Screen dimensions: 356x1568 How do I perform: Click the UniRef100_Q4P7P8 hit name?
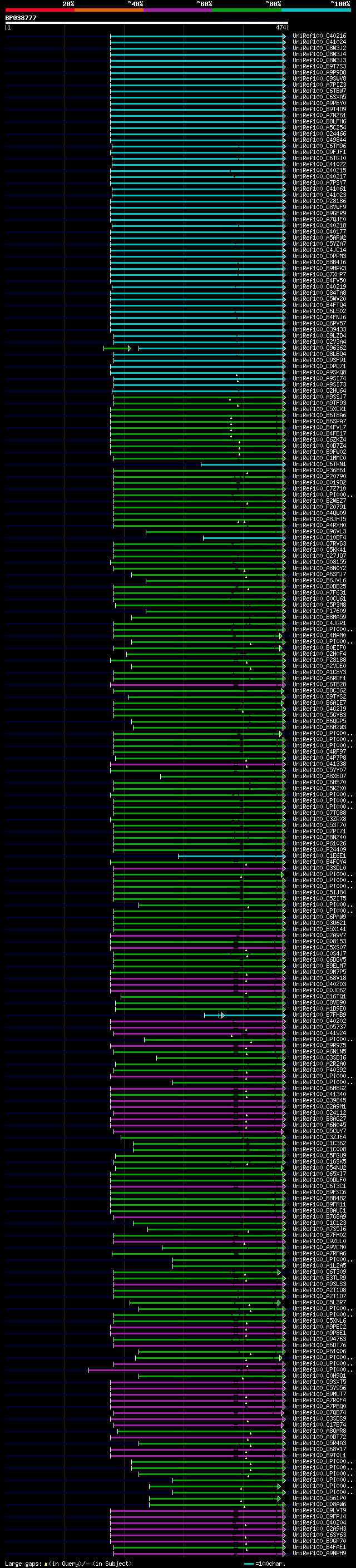[319, 759]
